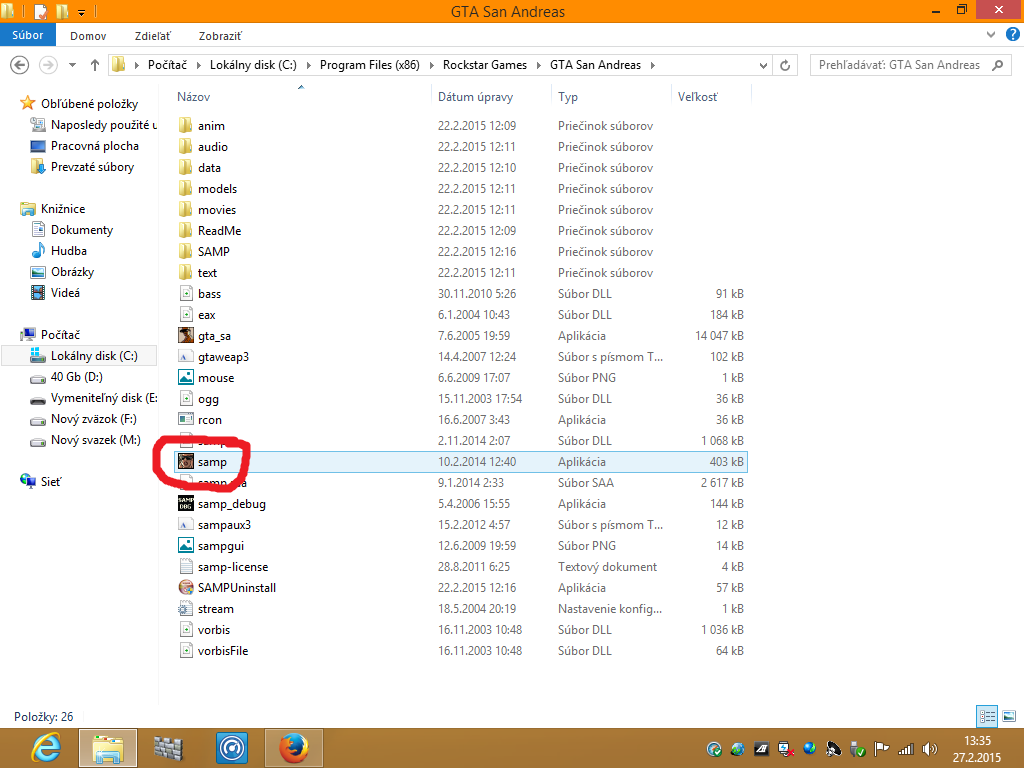
Task: Open Firefox from the taskbar
Action: coord(294,748)
